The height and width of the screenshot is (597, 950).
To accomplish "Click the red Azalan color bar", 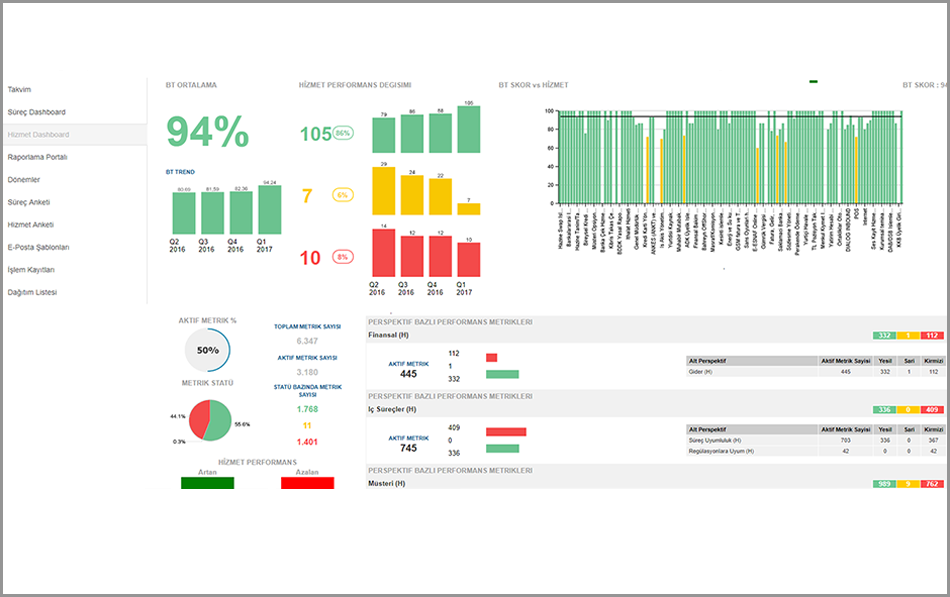I will (x=307, y=483).
